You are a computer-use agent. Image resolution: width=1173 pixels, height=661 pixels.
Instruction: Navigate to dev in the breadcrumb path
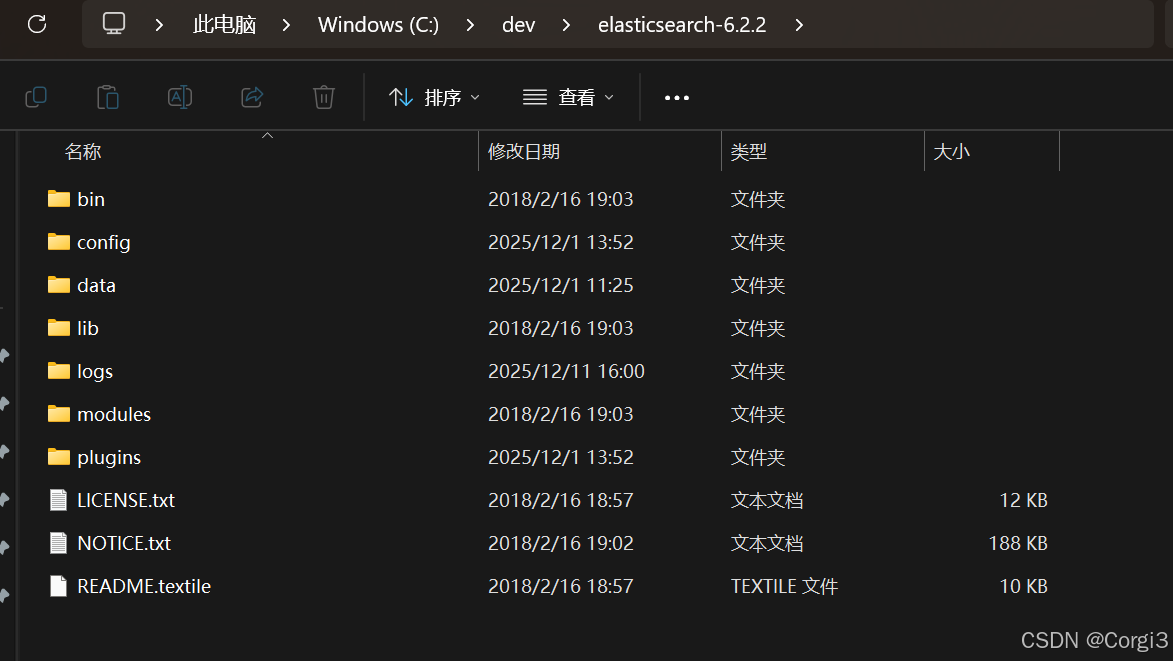[x=518, y=25]
